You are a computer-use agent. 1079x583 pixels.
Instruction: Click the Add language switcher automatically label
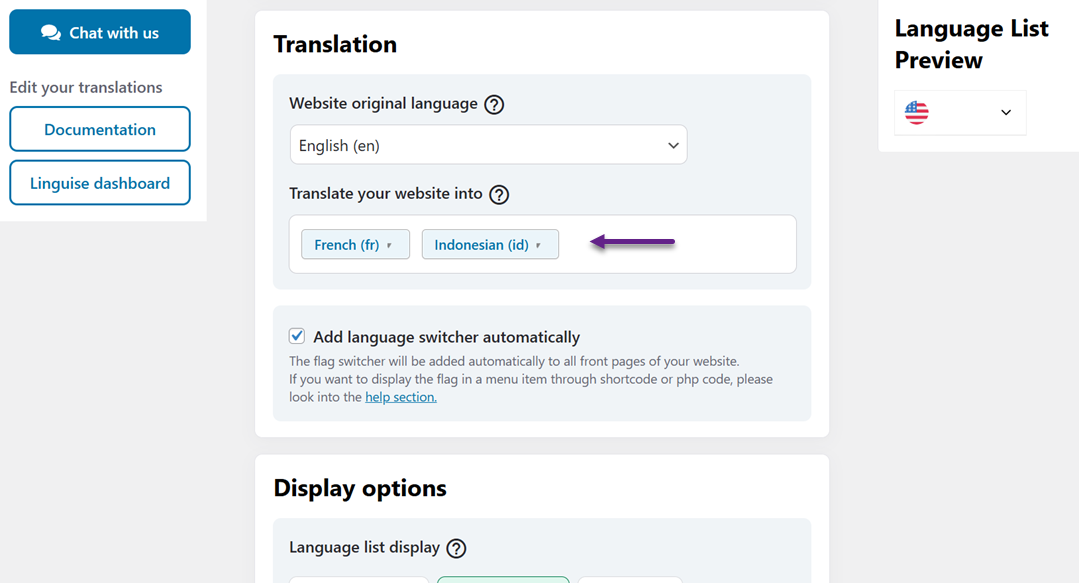point(447,337)
